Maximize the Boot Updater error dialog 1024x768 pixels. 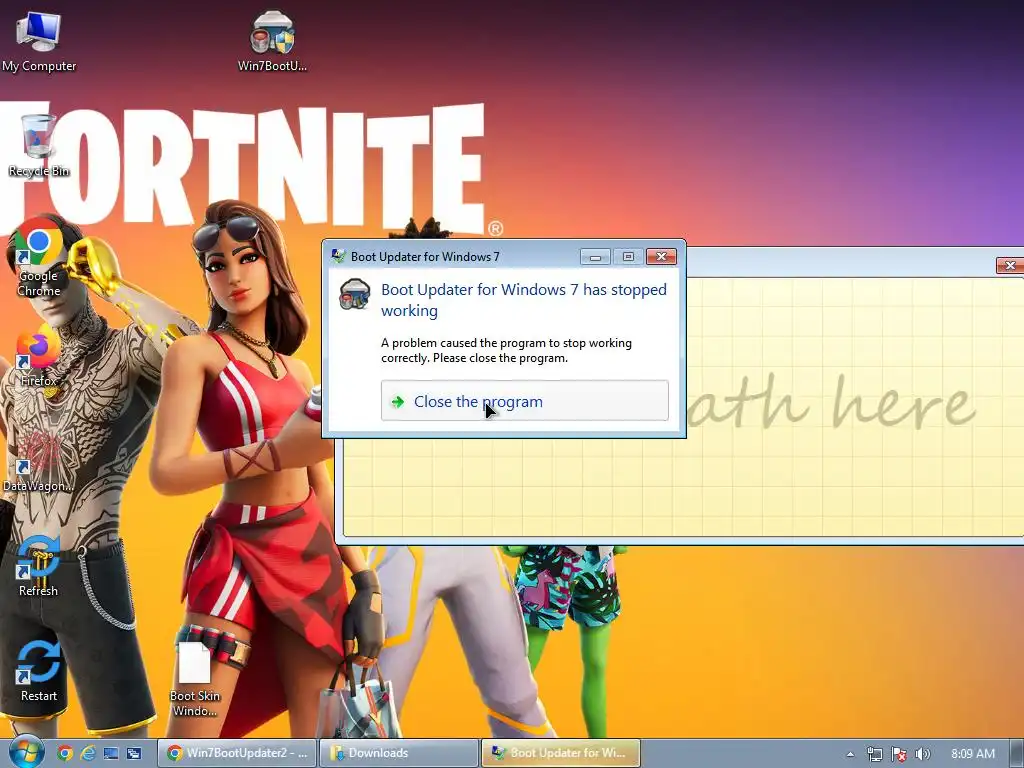click(x=628, y=257)
